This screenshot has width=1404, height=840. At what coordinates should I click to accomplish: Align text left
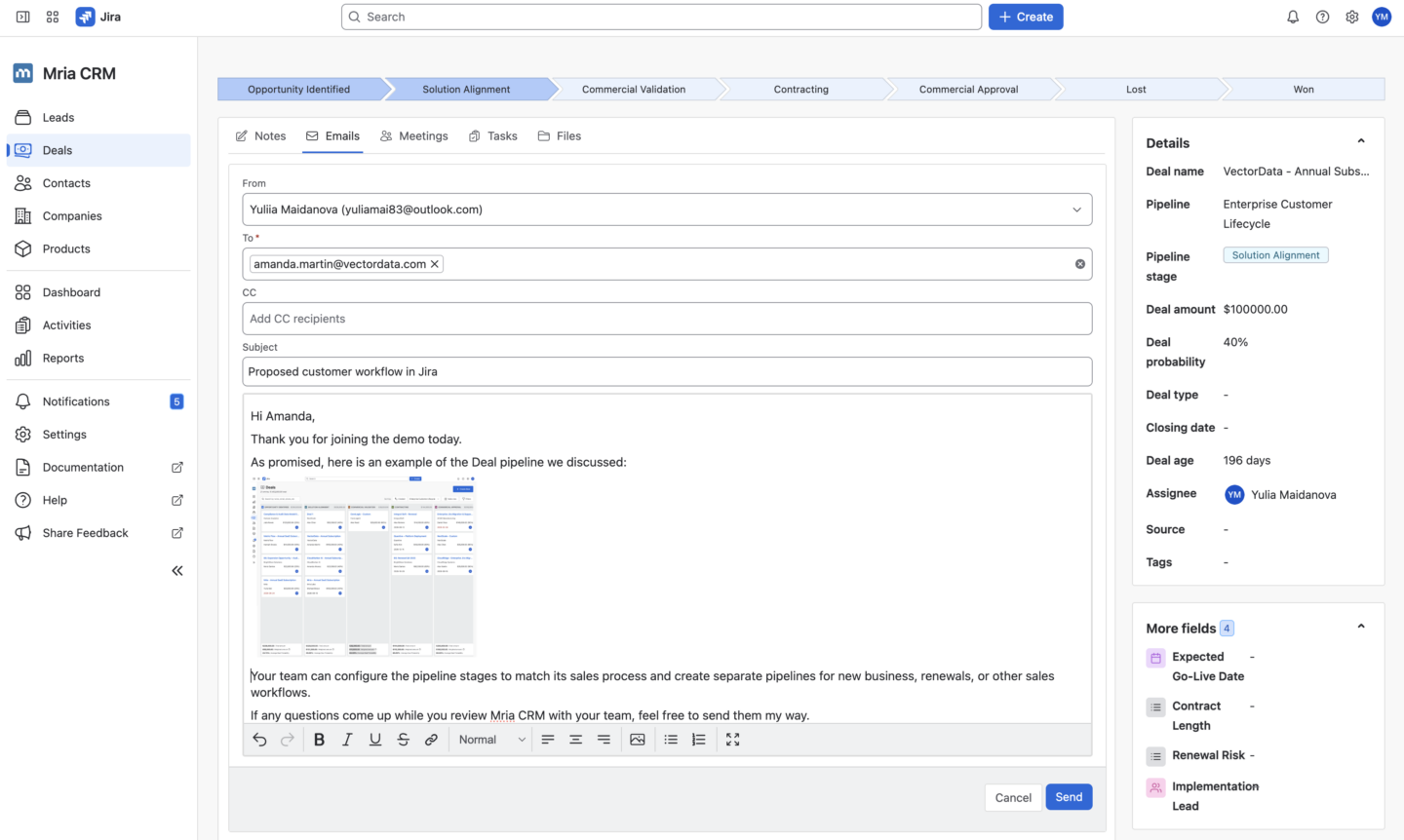click(x=548, y=740)
